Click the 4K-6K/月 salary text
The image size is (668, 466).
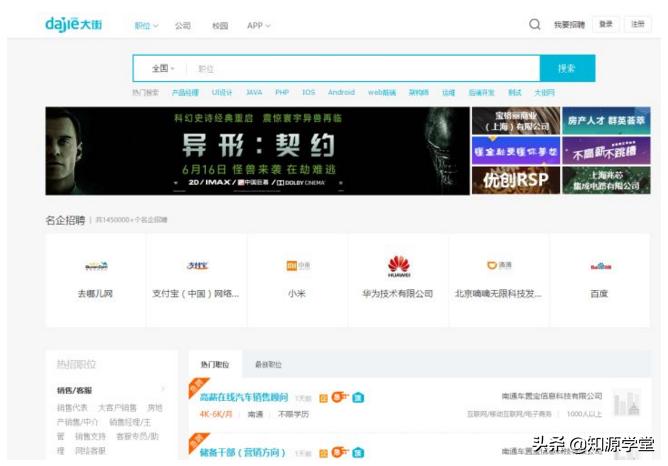pyautogui.click(x=216, y=414)
